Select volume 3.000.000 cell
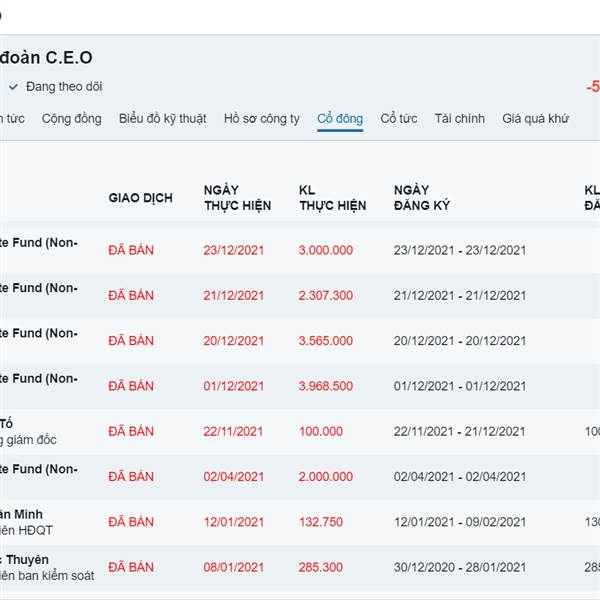 (326, 250)
